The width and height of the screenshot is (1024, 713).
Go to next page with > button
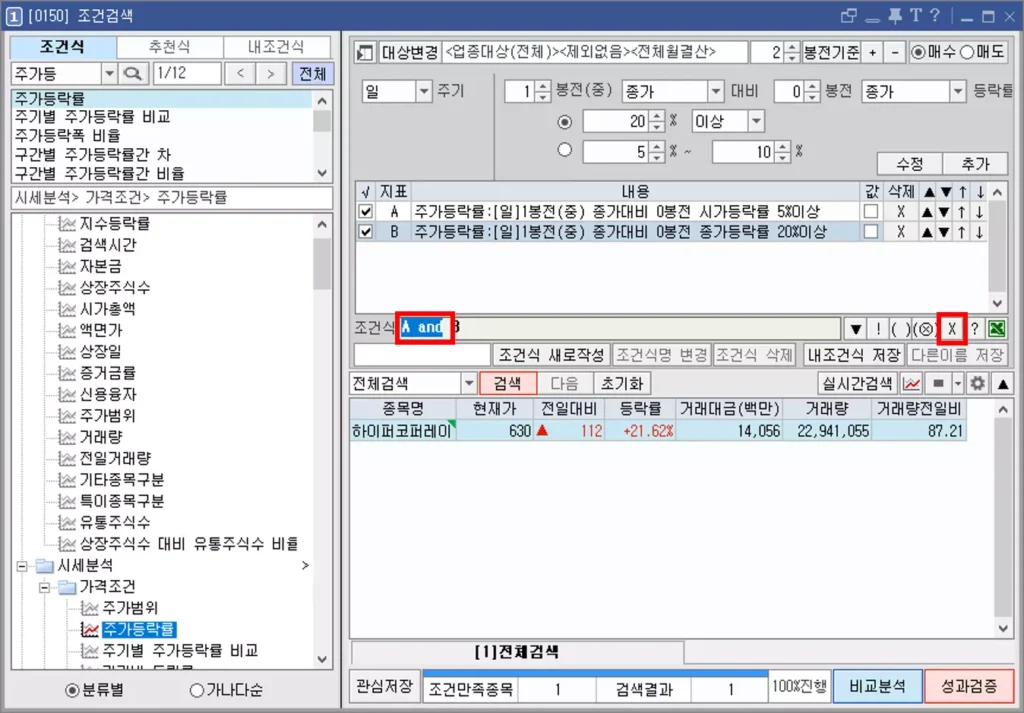pos(270,74)
